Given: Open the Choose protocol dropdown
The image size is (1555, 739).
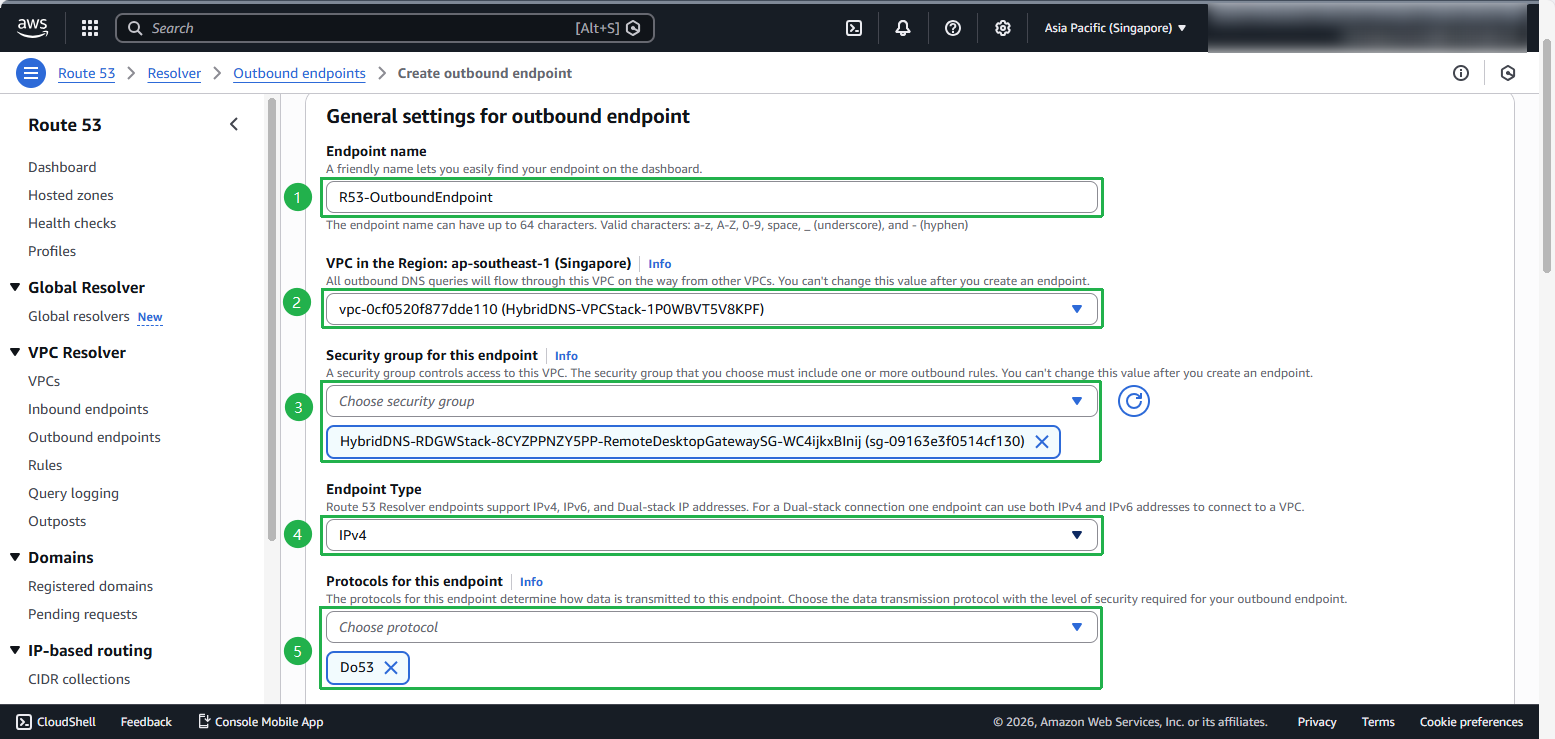Looking at the screenshot, I should coord(712,627).
